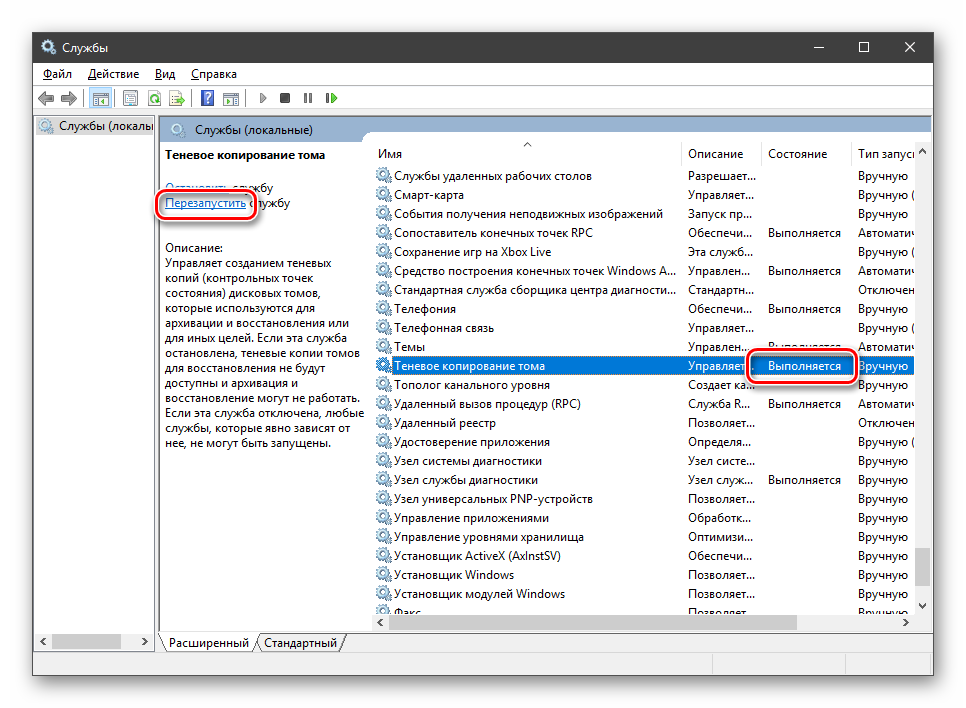Screen dimensions: 966x708
Task: Click the right arrow of the list's horizontal scrollbar
Action: (x=906, y=622)
